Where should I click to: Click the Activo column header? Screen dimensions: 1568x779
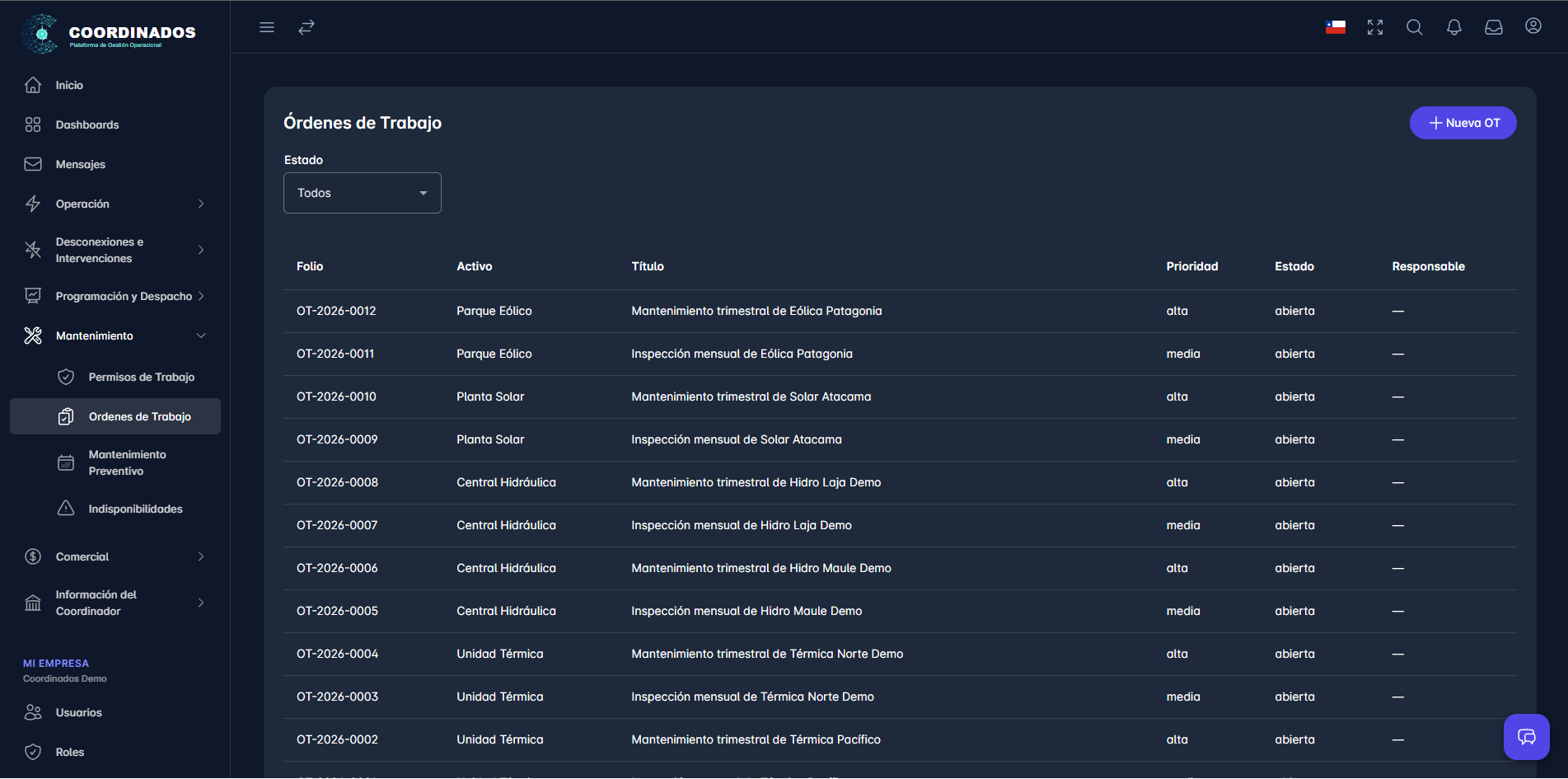pyautogui.click(x=475, y=266)
